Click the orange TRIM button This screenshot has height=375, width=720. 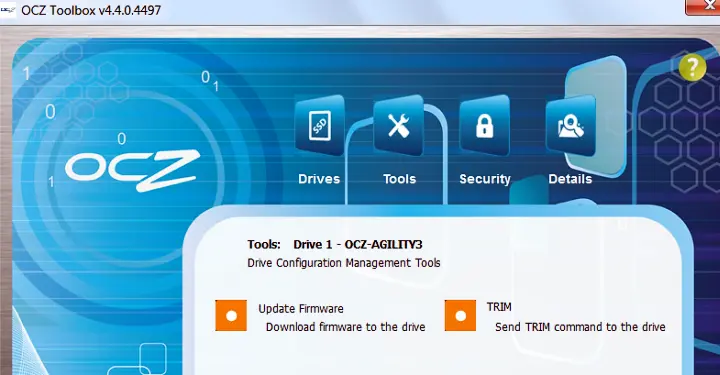[x=460, y=316]
